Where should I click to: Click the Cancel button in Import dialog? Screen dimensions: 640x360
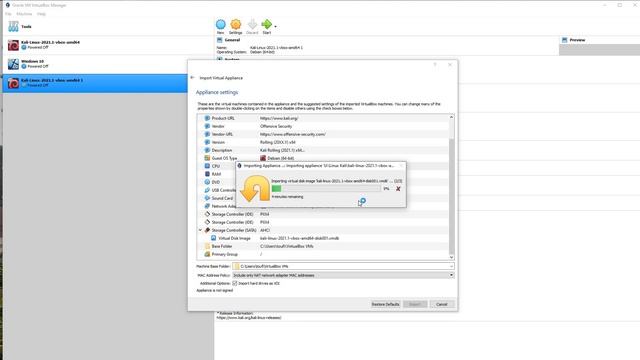coord(442,304)
